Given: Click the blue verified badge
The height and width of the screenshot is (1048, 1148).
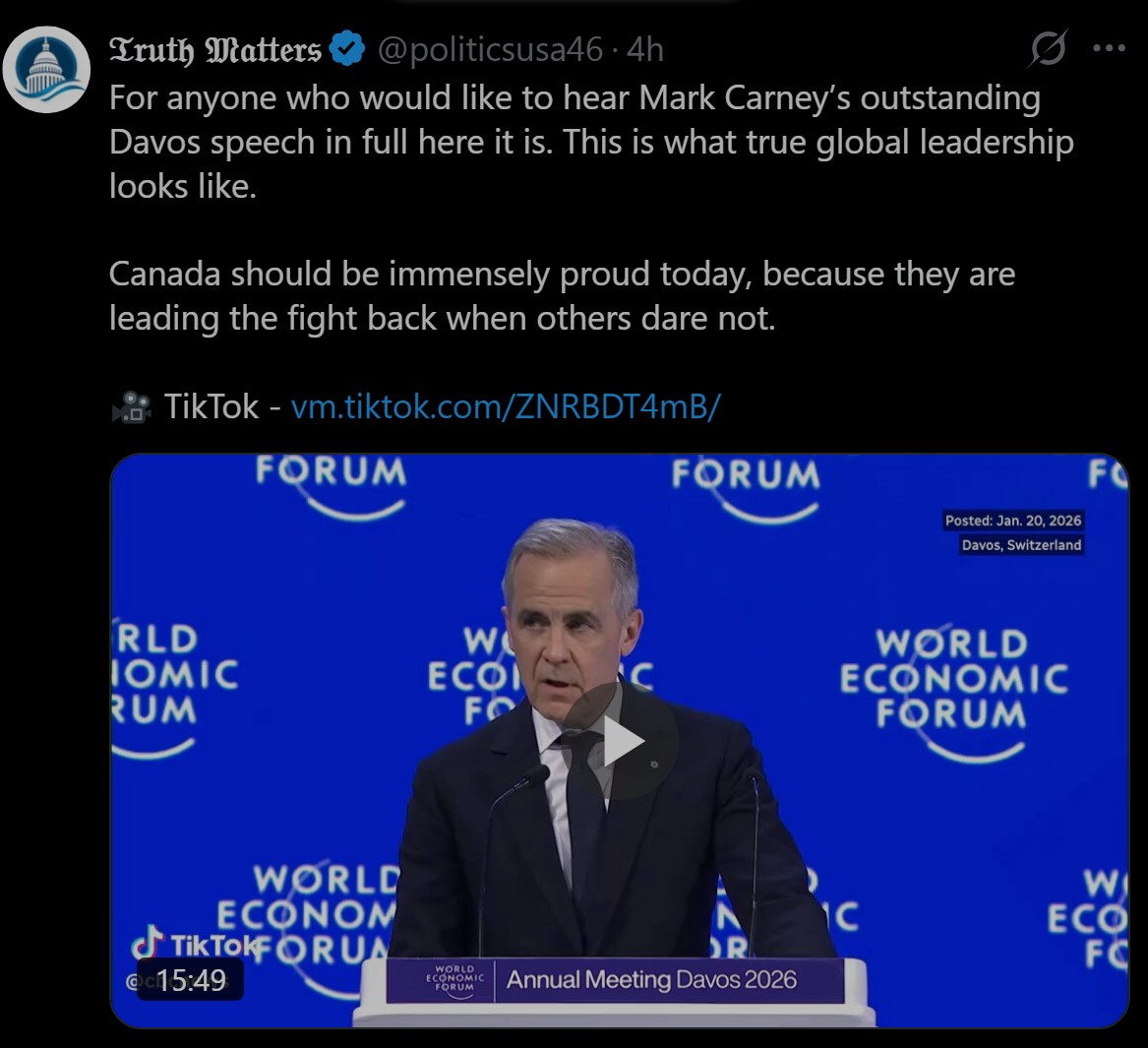Looking at the screenshot, I should pyautogui.click(x=347, y=49).
